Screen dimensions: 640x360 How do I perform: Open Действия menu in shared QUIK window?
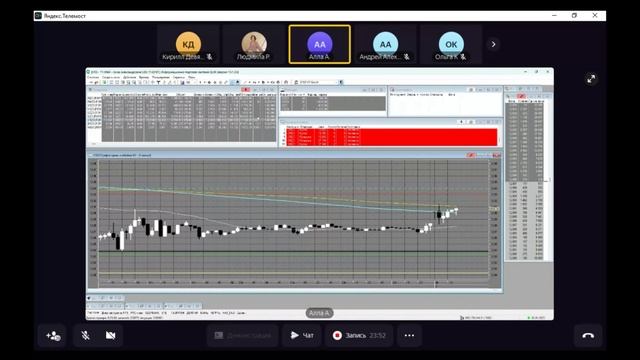(x=129, y=77)
